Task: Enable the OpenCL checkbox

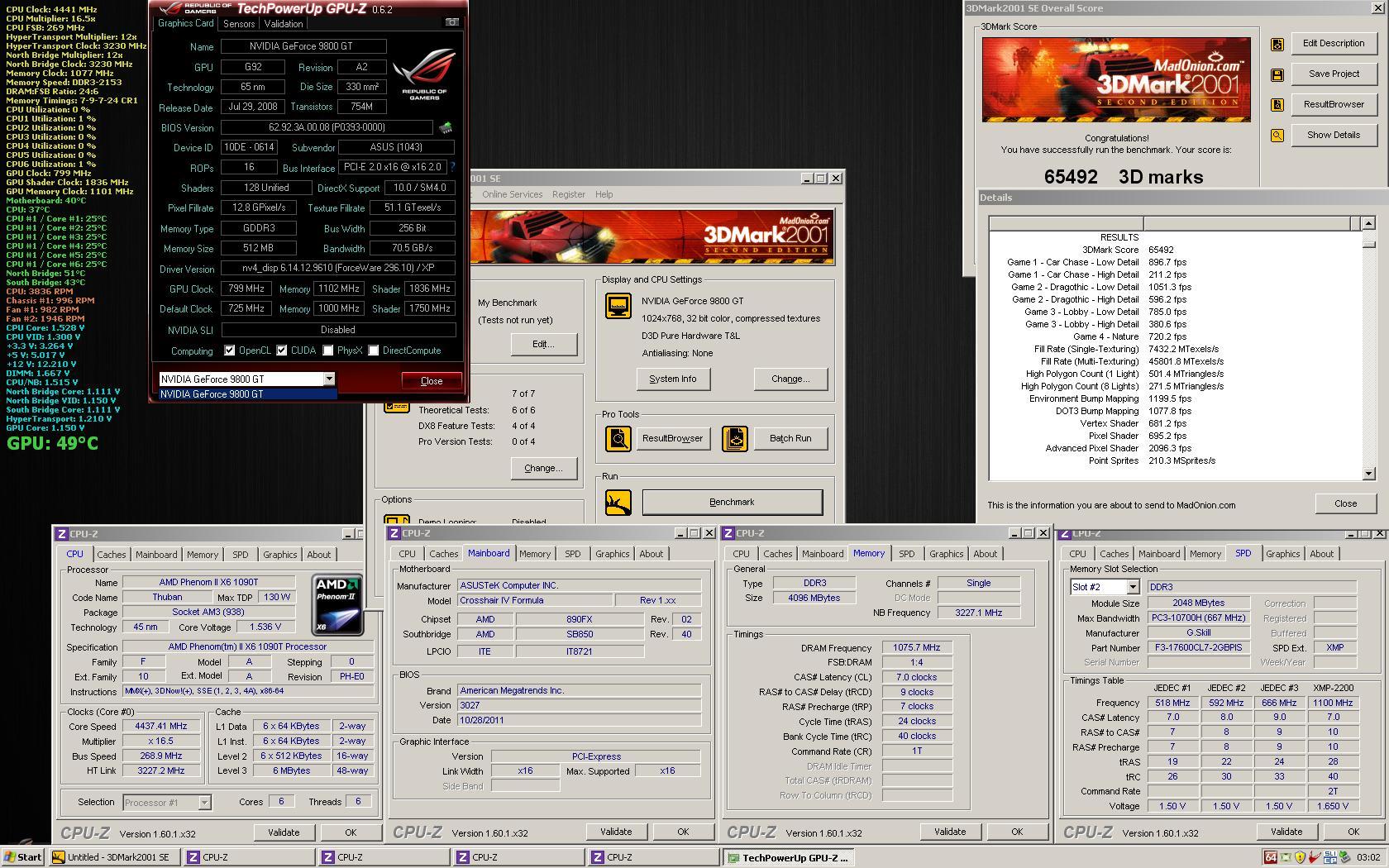Action: pos(230,351)
